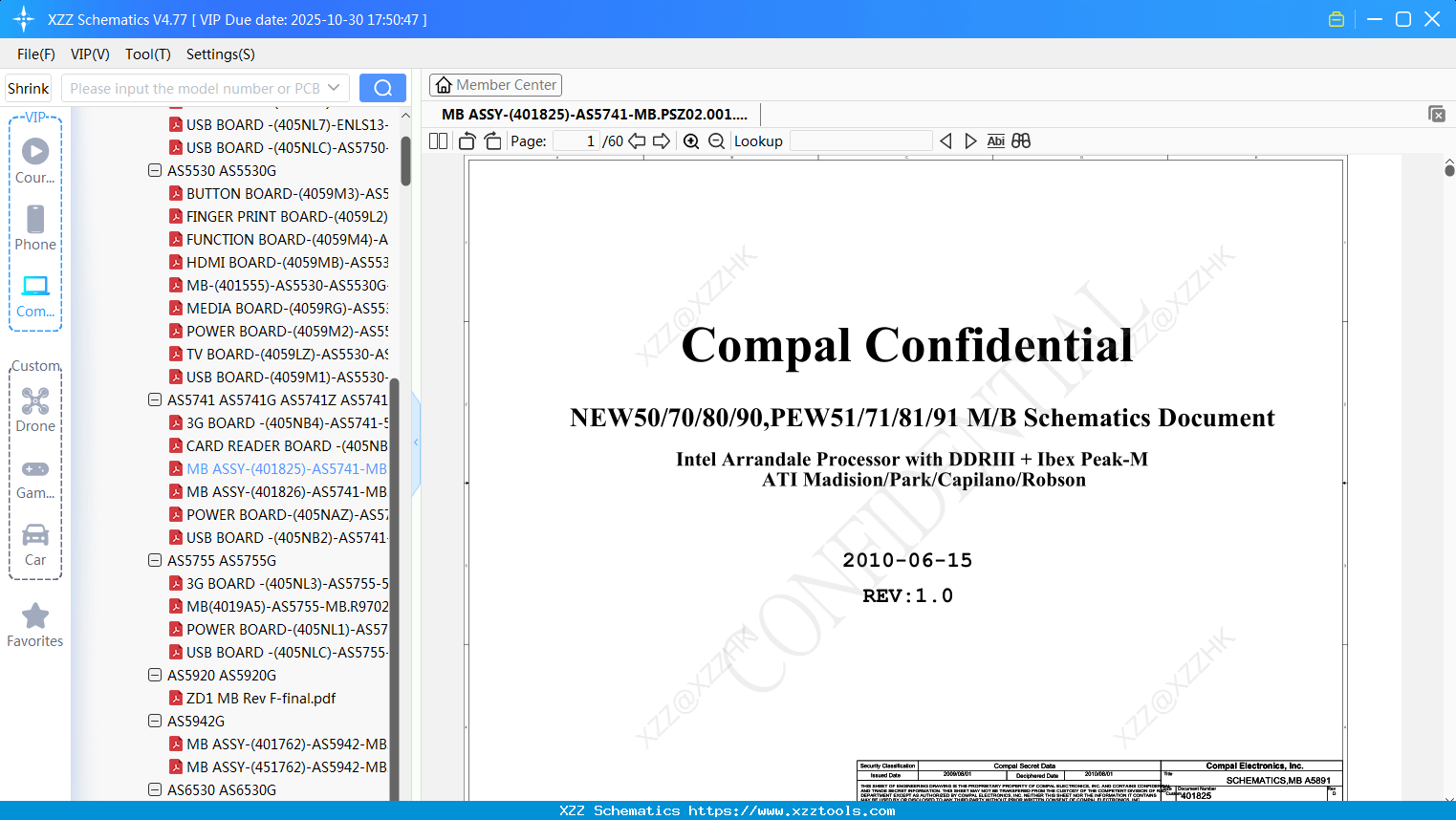
Task: Collapse the AS5741 AS5741G AS5741Z folder
Action: pos(155,400)
